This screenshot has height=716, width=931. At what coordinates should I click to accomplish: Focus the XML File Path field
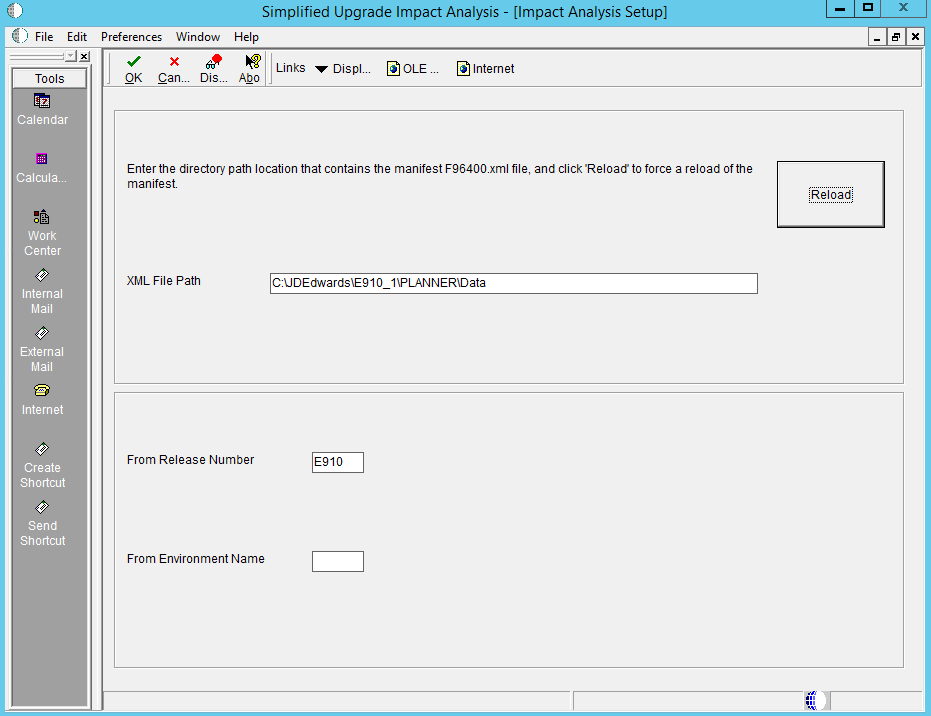[514, 283]
